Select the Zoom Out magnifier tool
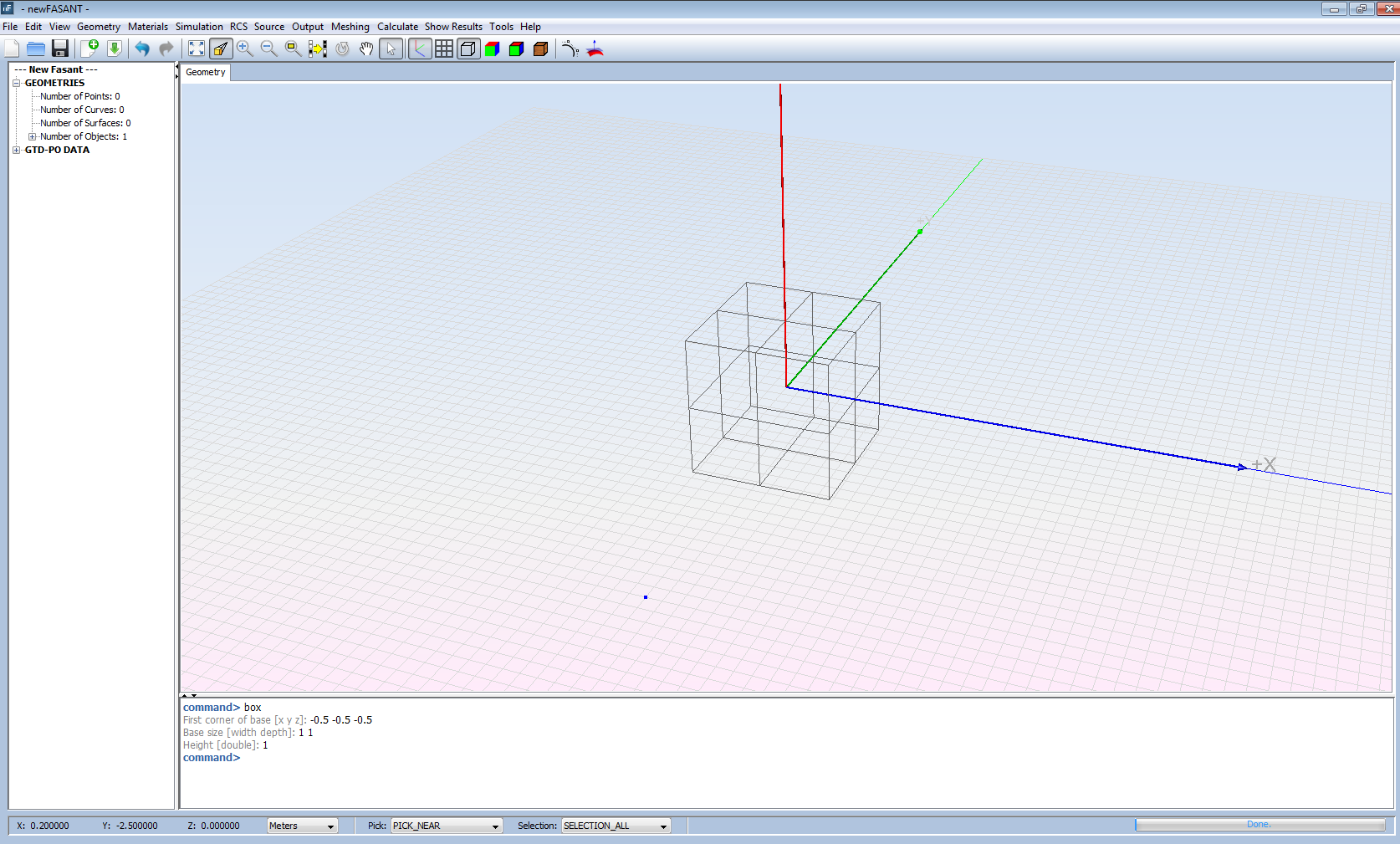 [x=268, y=49]
